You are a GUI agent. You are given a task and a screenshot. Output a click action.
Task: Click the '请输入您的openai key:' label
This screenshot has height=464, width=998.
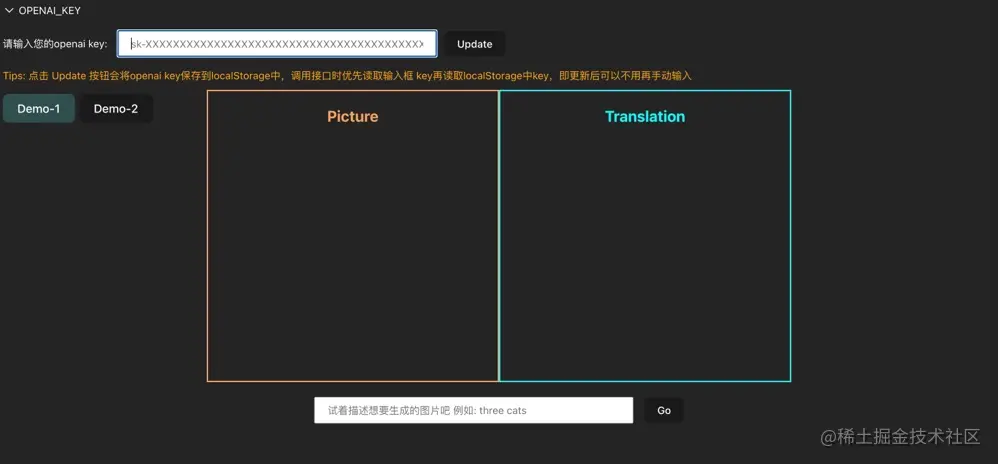click(55, 44)
